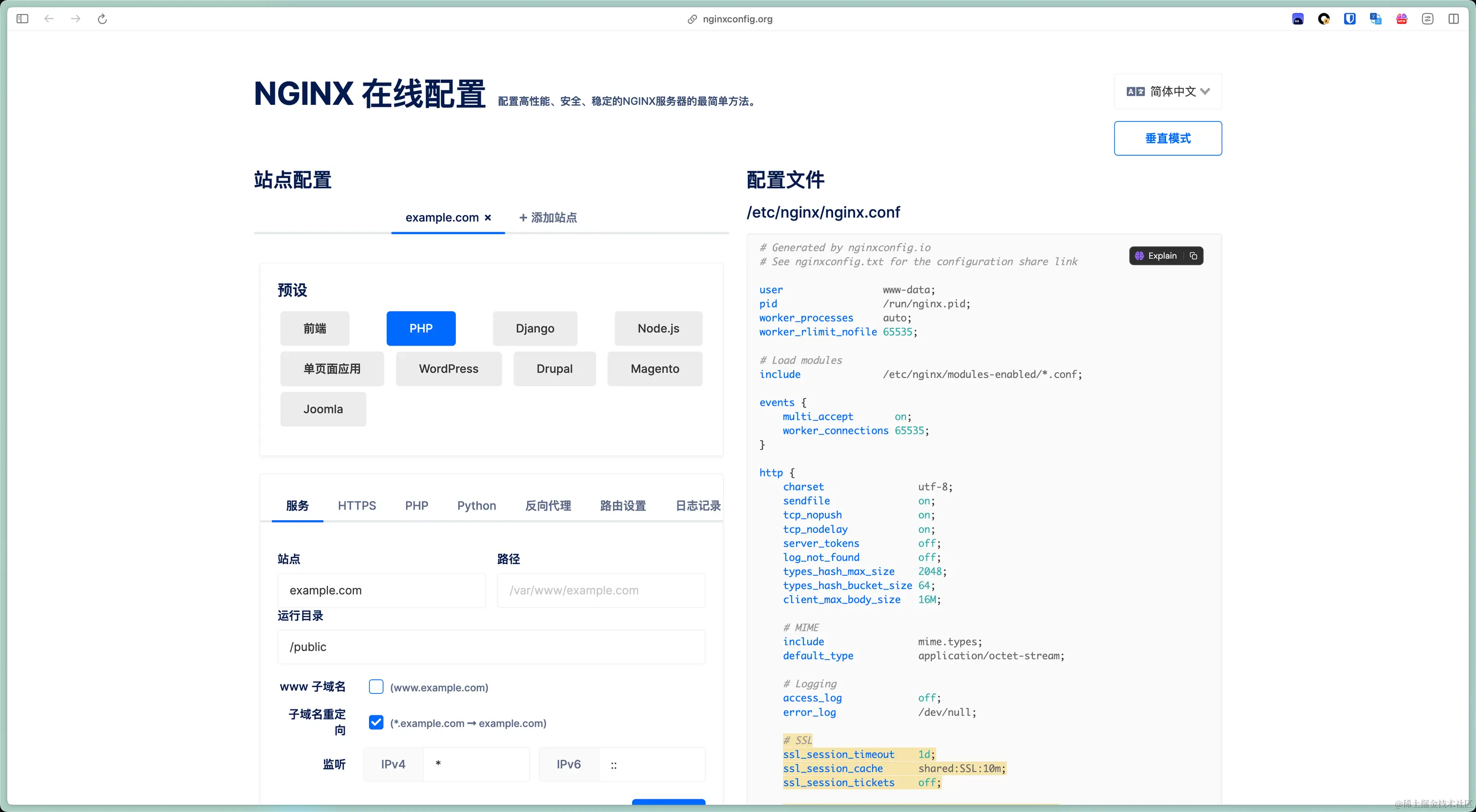Choose the Drupal preset
This screenshot has height=812, width=1476.
[x=554, y=368]
